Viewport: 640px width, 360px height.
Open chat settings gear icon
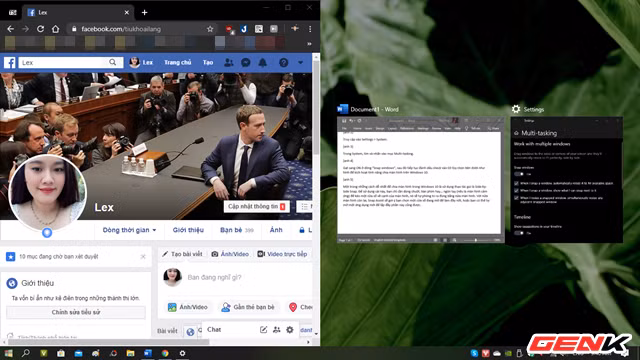289,329
